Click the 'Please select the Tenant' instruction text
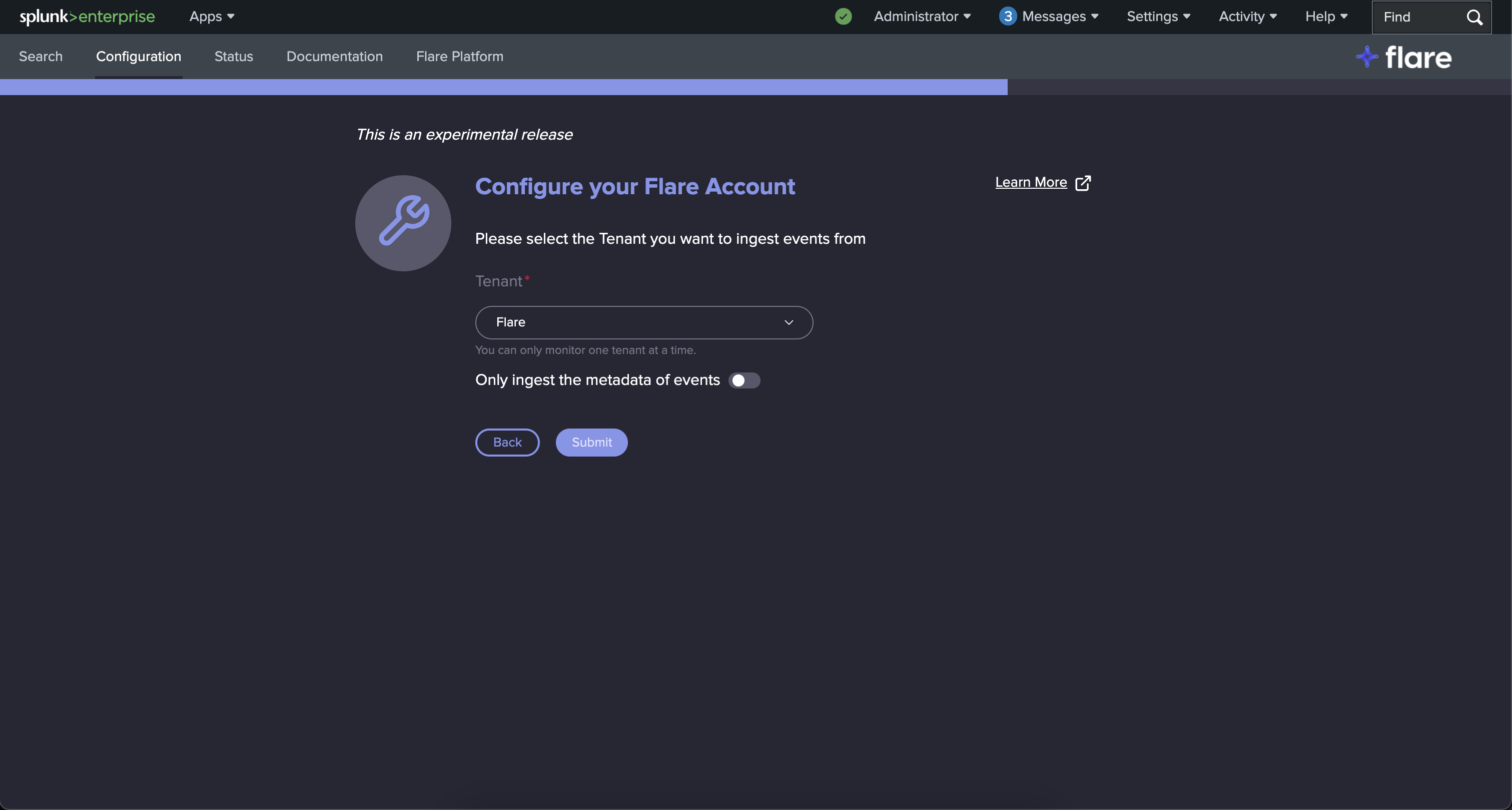This screenshot has width=1512, height=810. [x=670, y=238]
